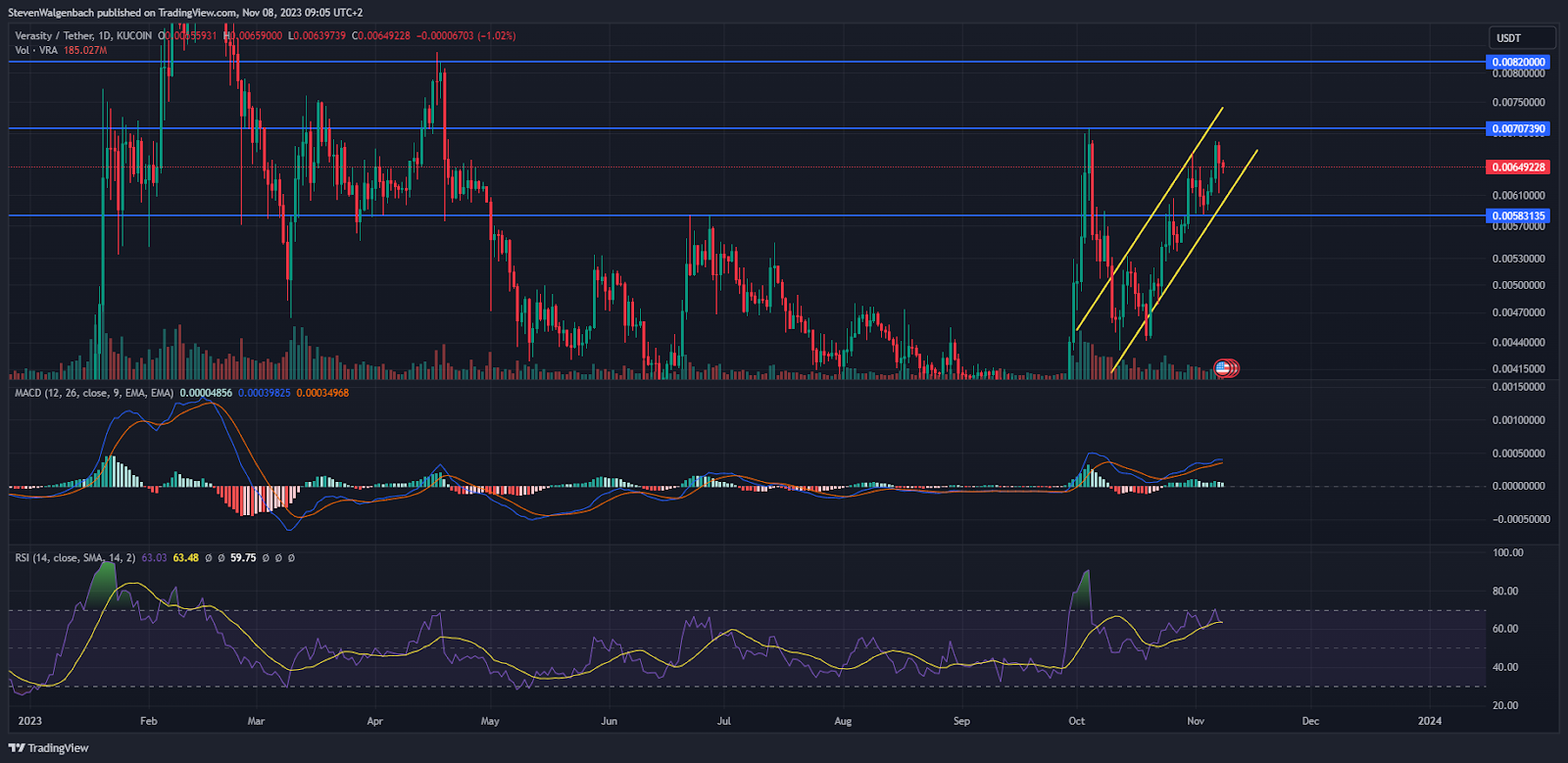Click the blue 0.00583135 price label
Screen dimensions: 1568x763
(1518, 215)
